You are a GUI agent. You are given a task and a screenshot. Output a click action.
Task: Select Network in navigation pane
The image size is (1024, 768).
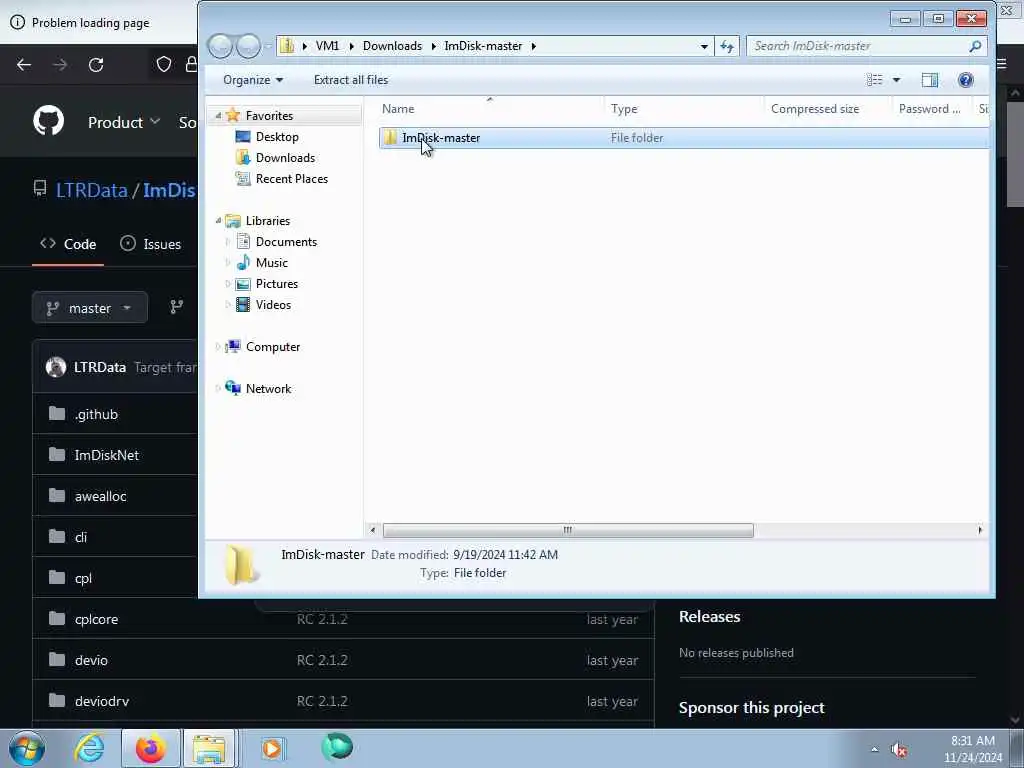click(268, 389)
